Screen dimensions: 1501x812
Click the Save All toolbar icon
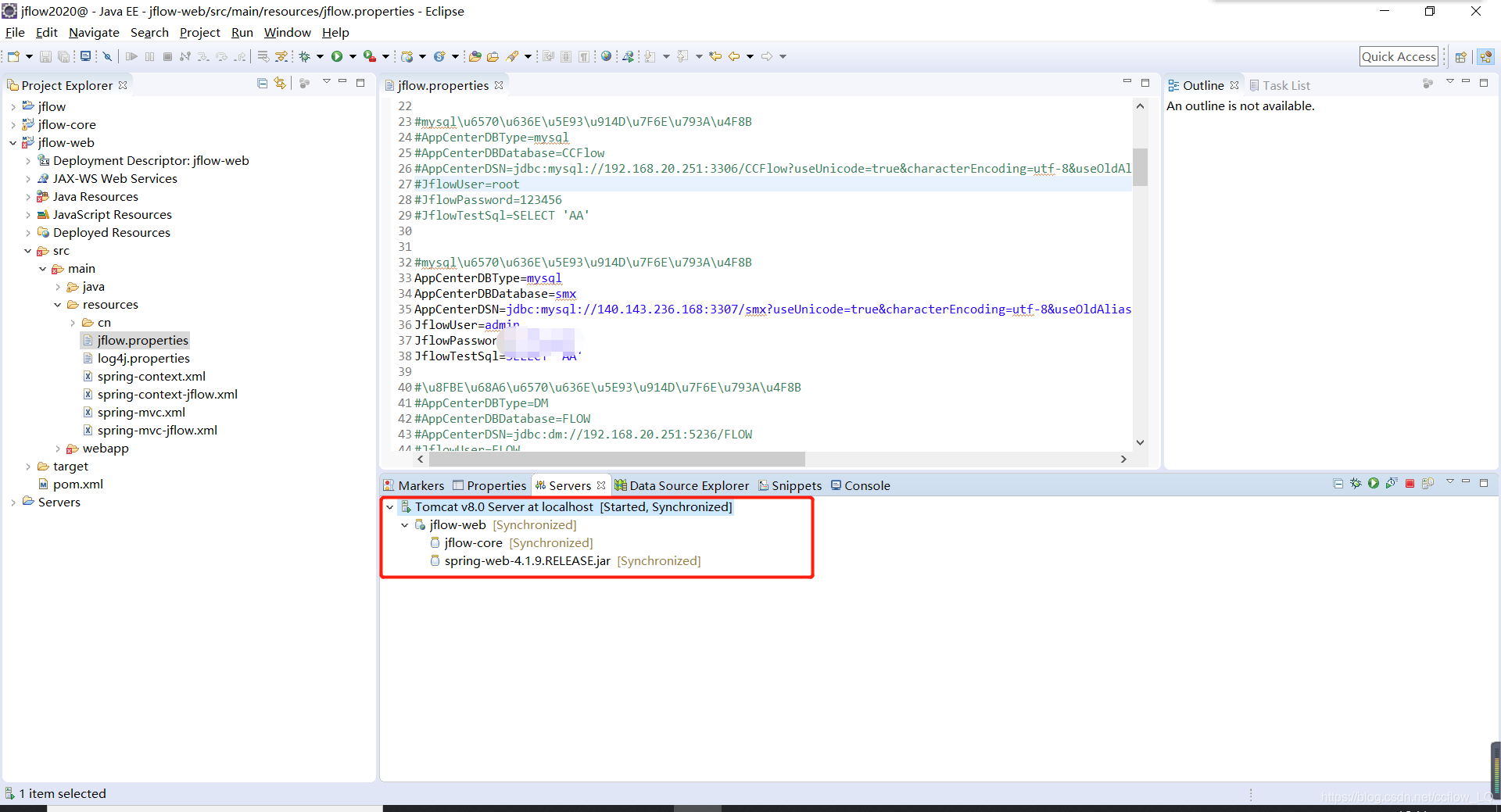tap(63, 56)
